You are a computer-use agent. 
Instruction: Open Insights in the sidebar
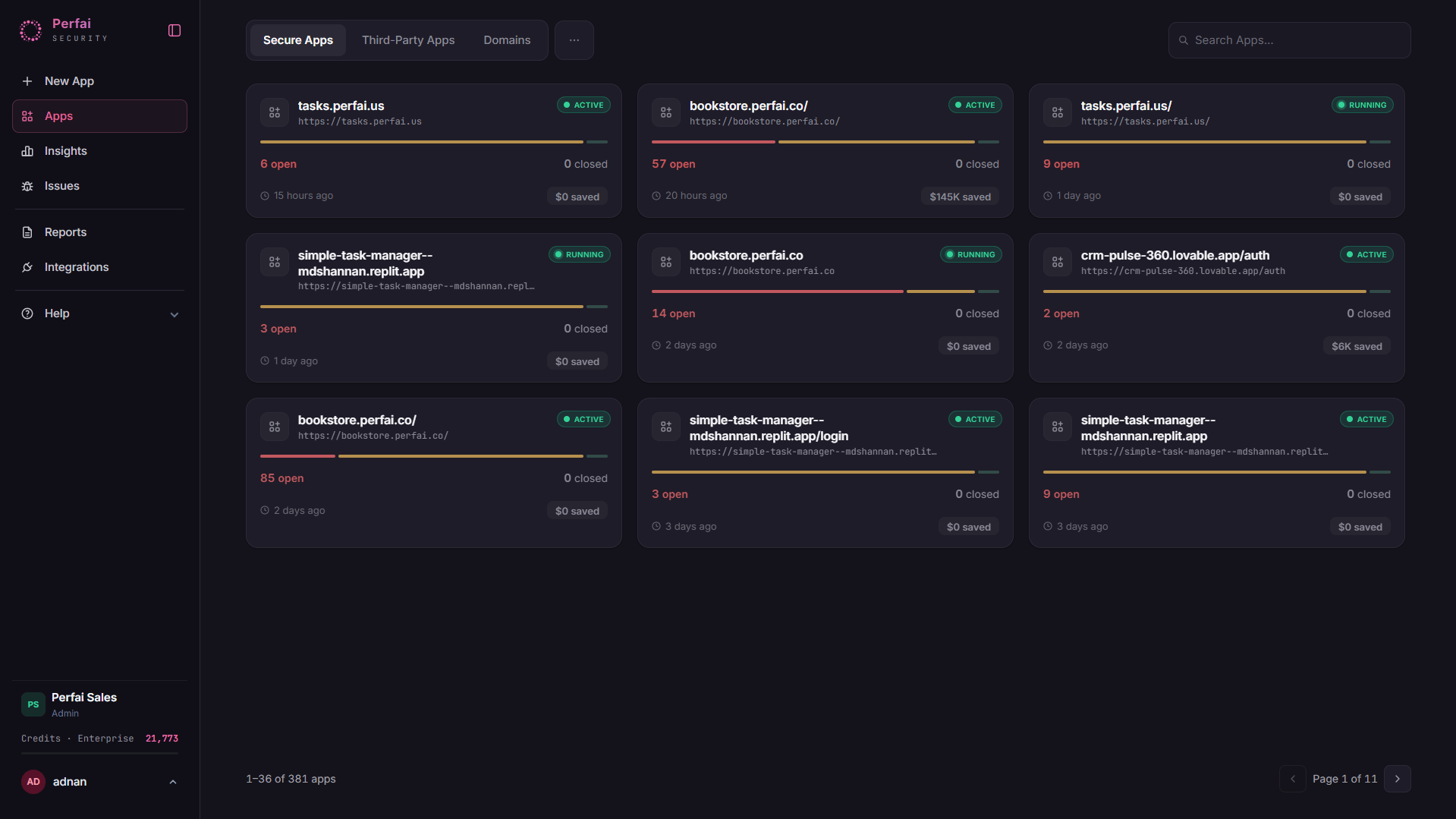tap(99, 151)
